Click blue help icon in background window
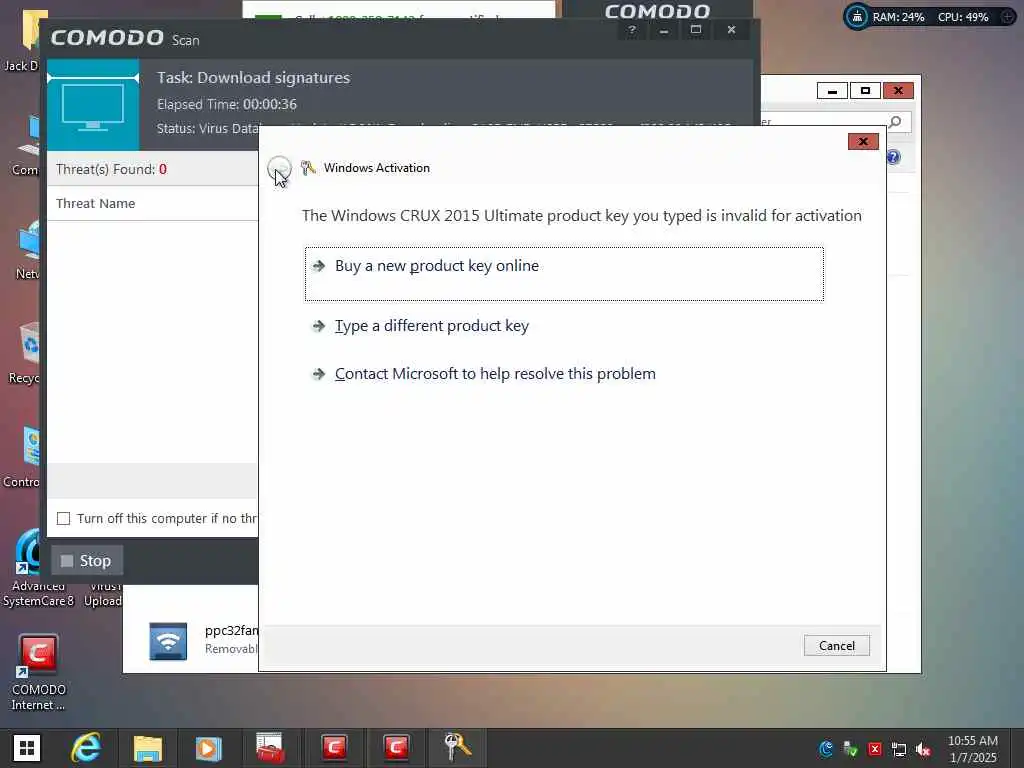1024x768 pixels. [893, 157]
